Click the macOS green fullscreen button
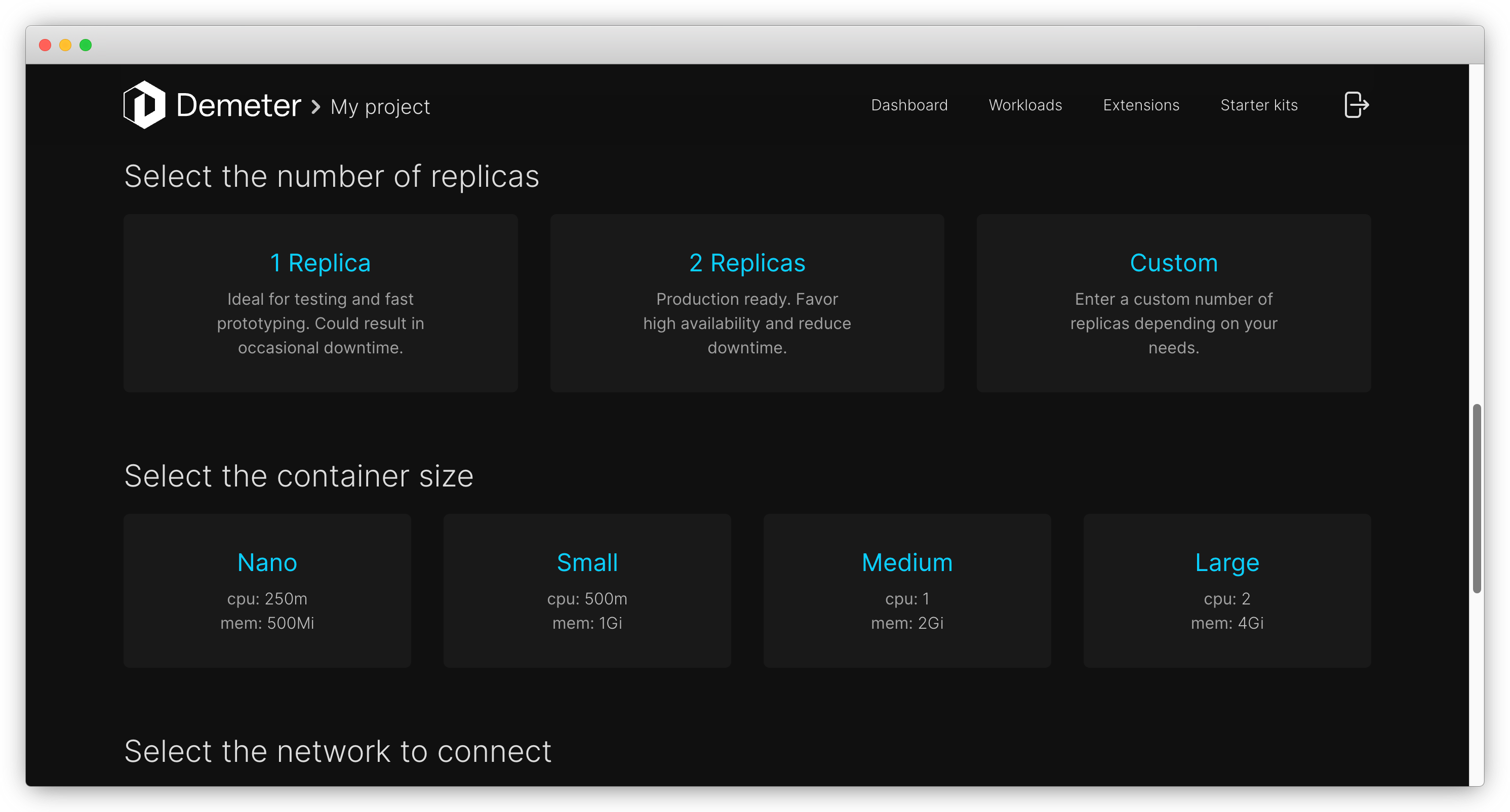This screenshot has width=1510, height=812. (86, 45)
